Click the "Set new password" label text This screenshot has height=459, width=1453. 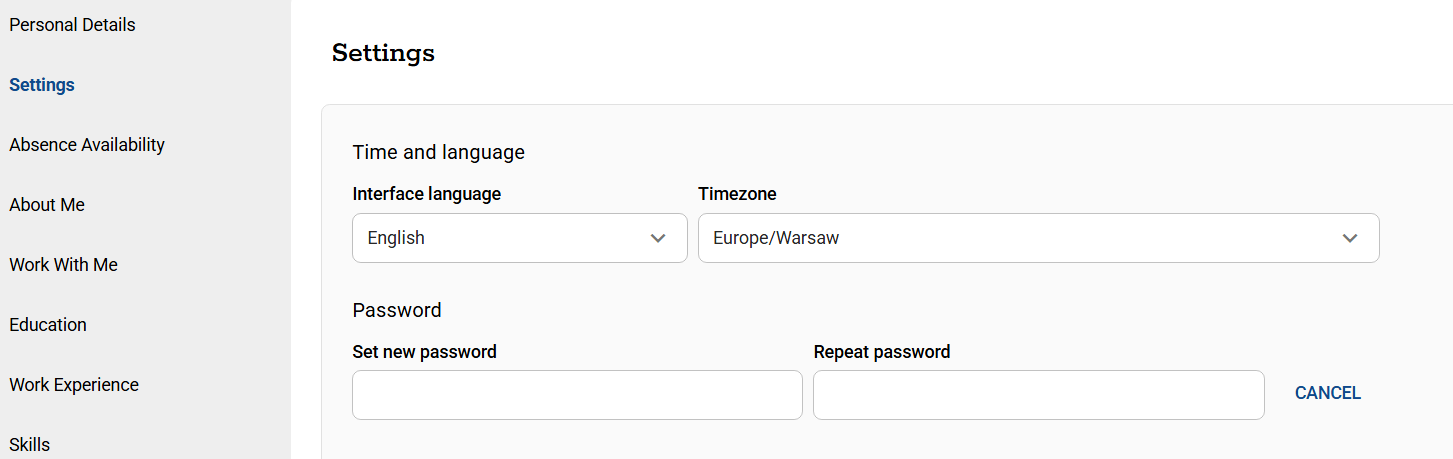coord(425,352)
